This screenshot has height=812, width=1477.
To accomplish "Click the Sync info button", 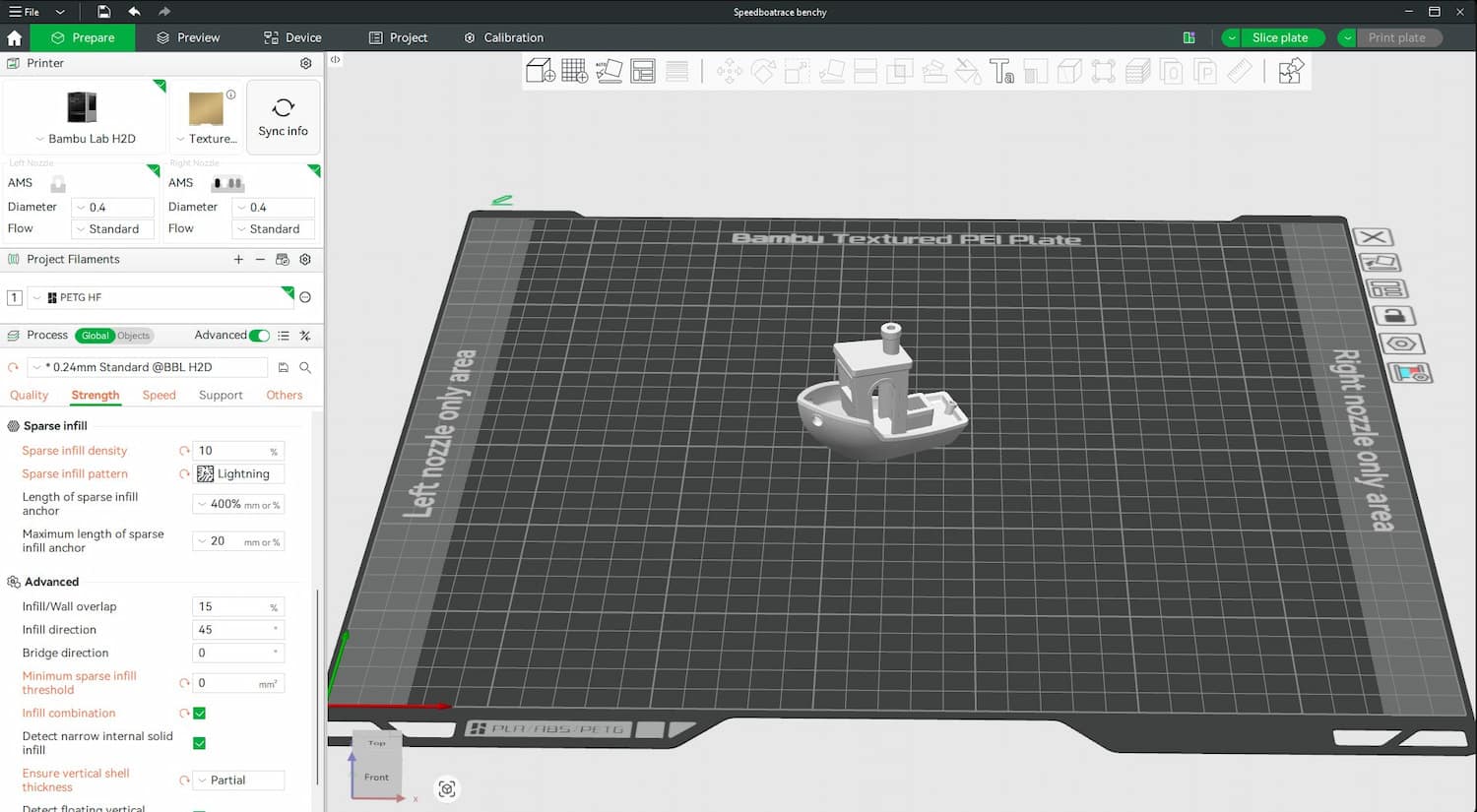I will pos(283,117).
